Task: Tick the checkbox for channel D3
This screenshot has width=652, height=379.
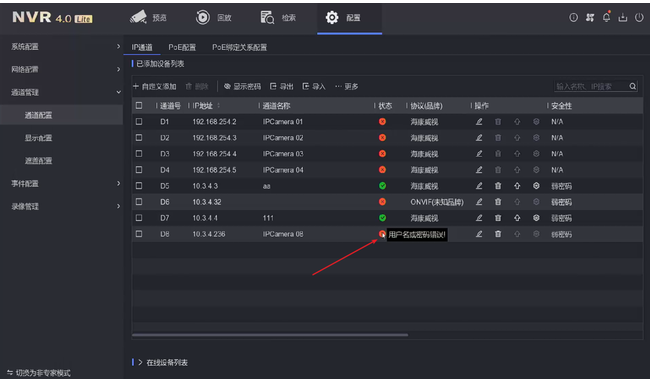Action: [x=139, y=154]
